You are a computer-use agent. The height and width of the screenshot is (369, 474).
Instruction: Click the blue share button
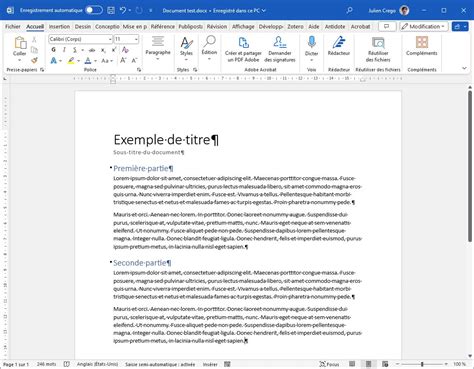(460, 26)
